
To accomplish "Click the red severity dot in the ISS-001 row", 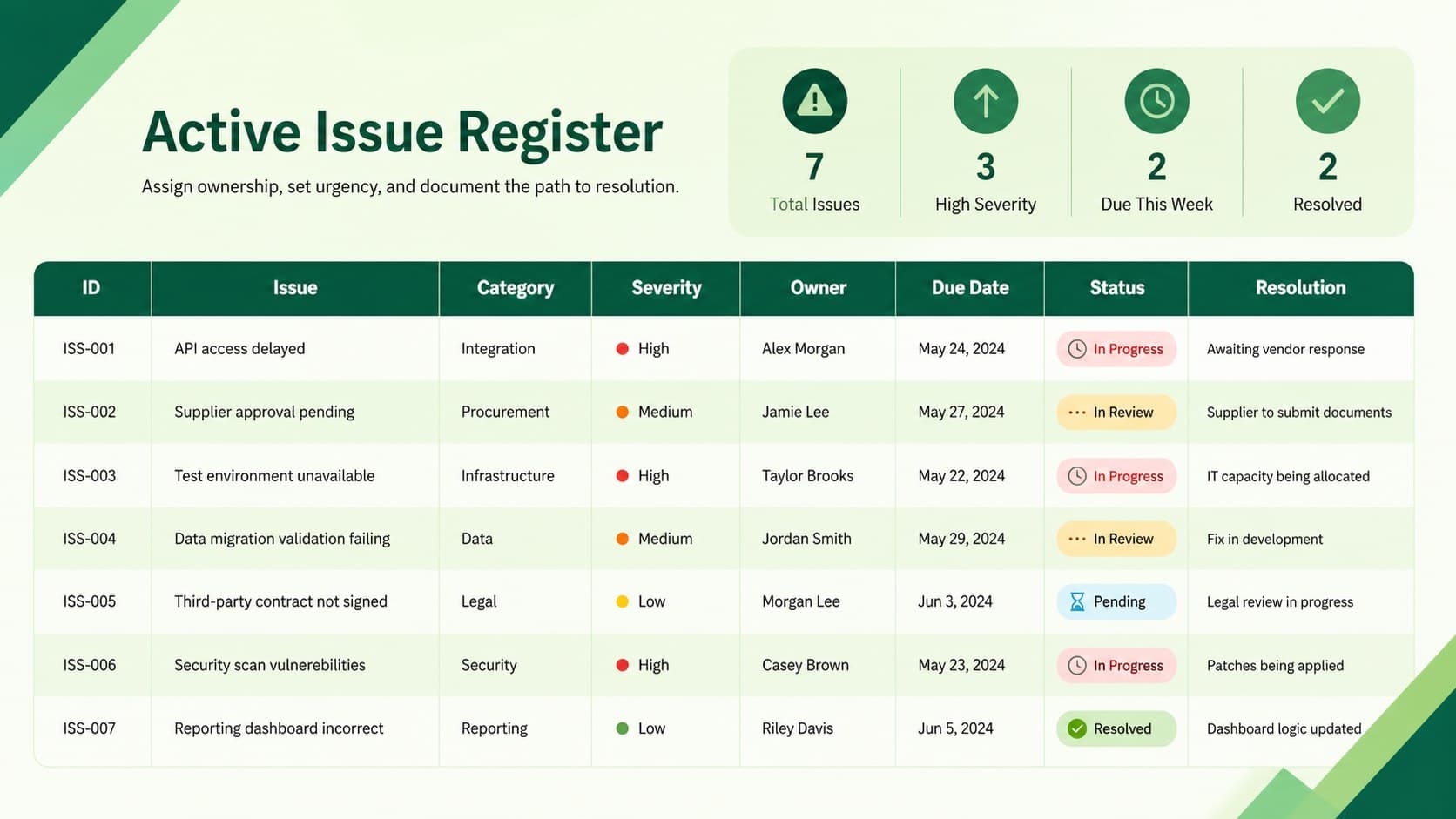I will 623,349.
